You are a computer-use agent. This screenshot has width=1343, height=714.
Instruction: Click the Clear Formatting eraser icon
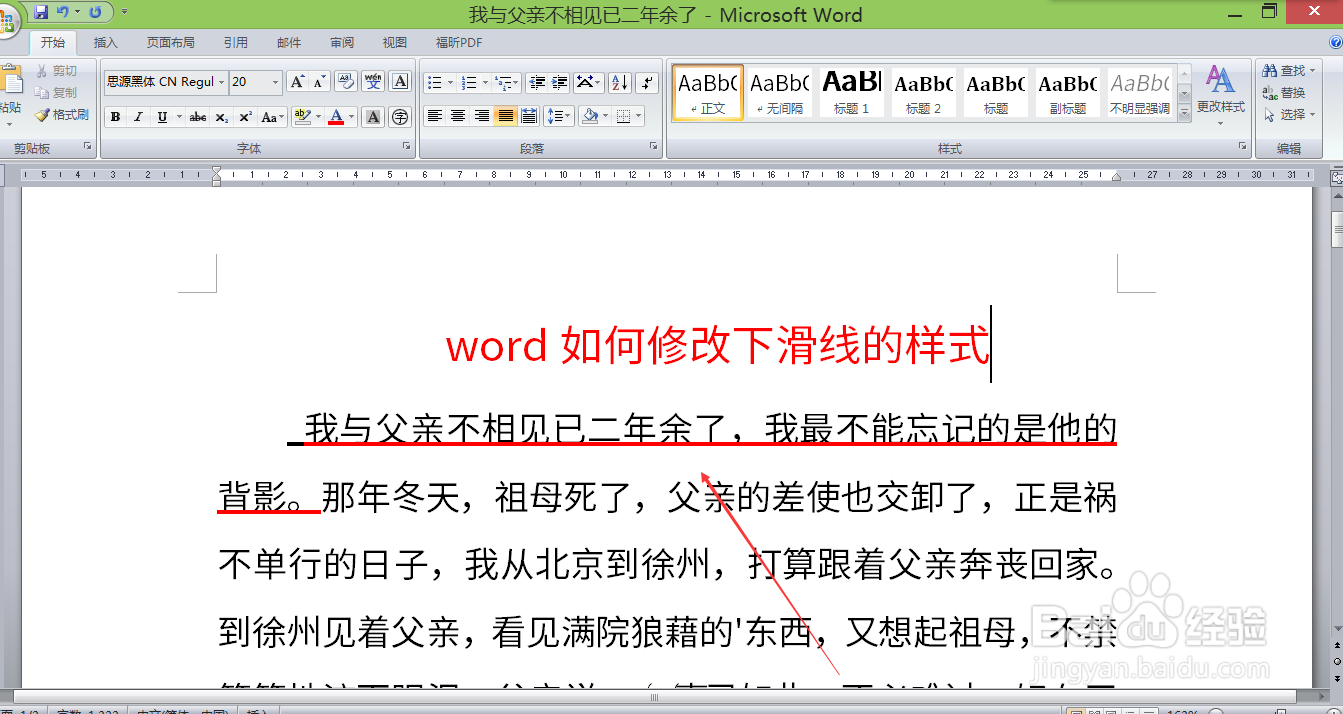point(346,82)
